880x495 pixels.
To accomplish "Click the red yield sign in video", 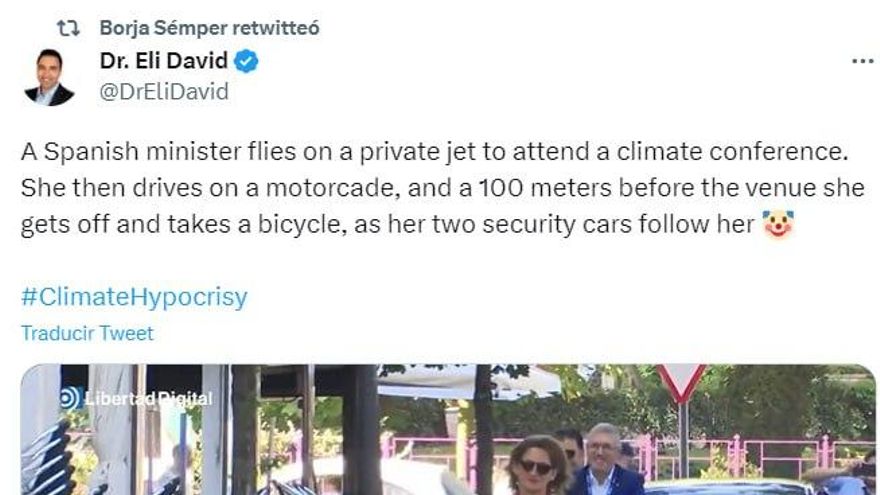I will [682, 382].
